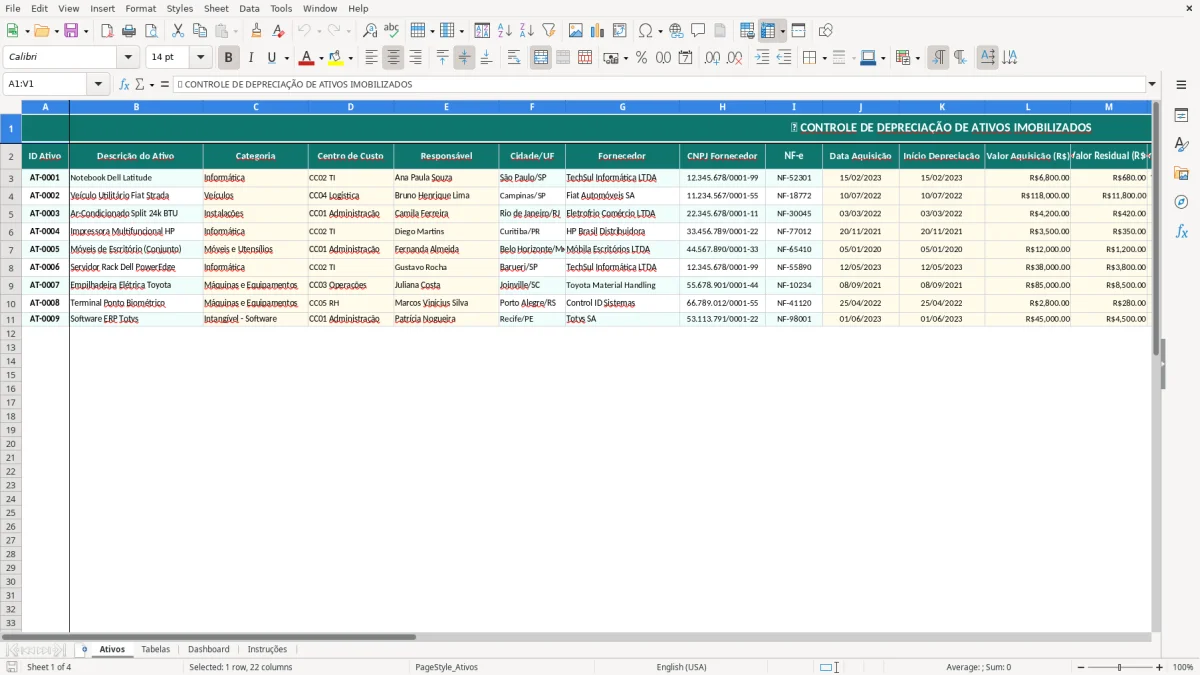
Task: Open the Functions deck in the sidebar
Action: 1182,230
